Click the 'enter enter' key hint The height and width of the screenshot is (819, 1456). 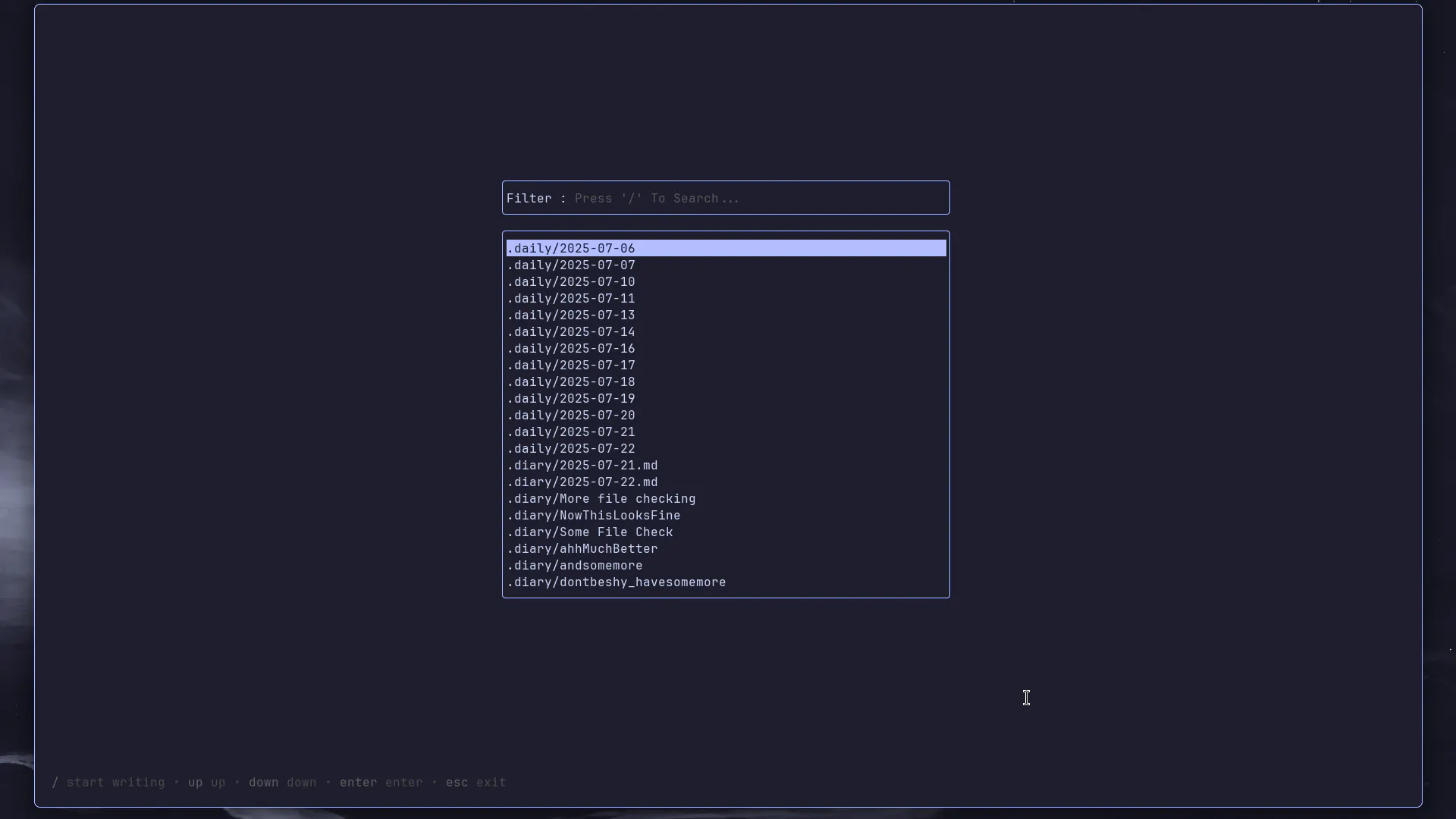[381, 782]
